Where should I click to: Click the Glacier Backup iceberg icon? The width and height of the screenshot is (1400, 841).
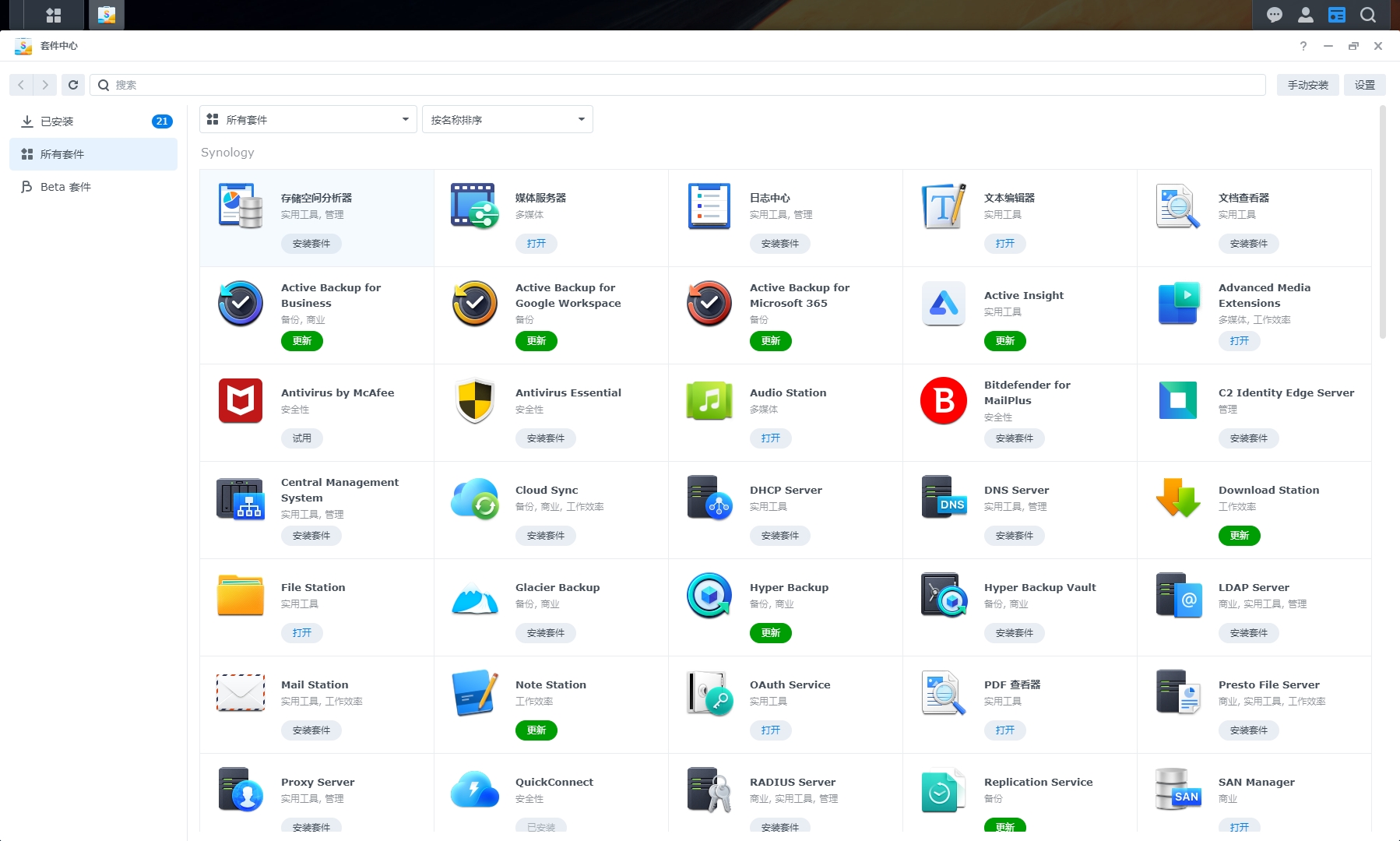click(x=475, y=598)
